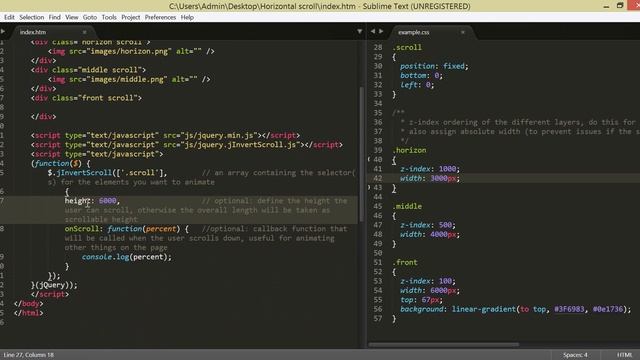Open the Selection menu

[x=31, y=17]
